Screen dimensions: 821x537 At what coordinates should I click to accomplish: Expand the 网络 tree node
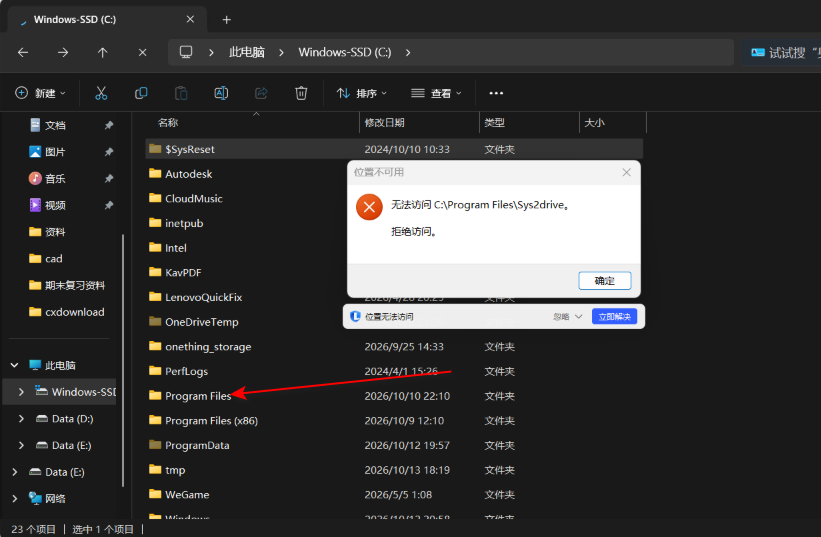coord(15,498)
